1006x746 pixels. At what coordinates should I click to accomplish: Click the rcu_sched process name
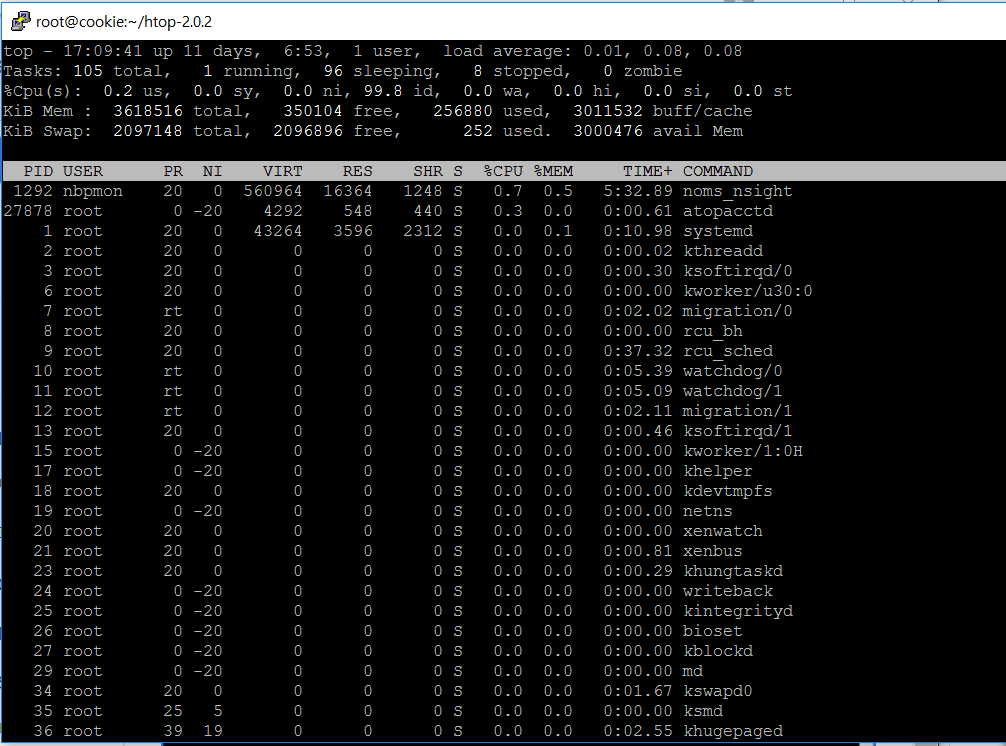727,351
